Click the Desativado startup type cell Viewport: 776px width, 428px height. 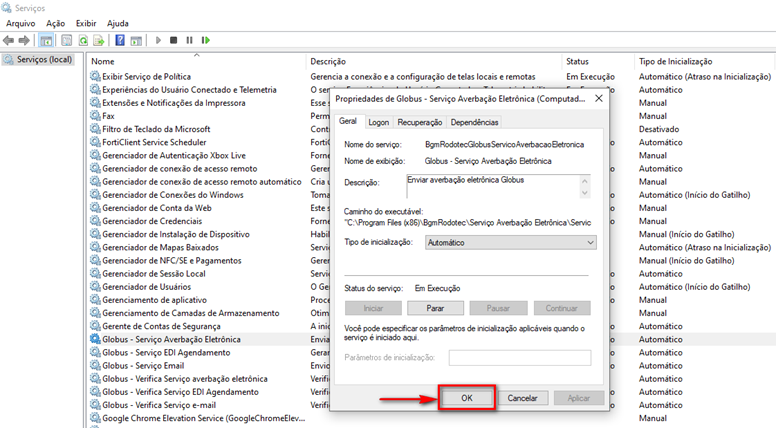pos(659,129)
